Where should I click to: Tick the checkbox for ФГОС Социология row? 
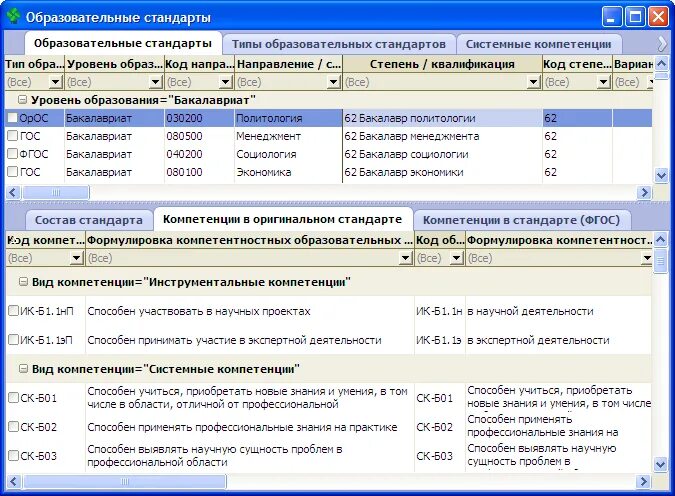tap(13, 154)
